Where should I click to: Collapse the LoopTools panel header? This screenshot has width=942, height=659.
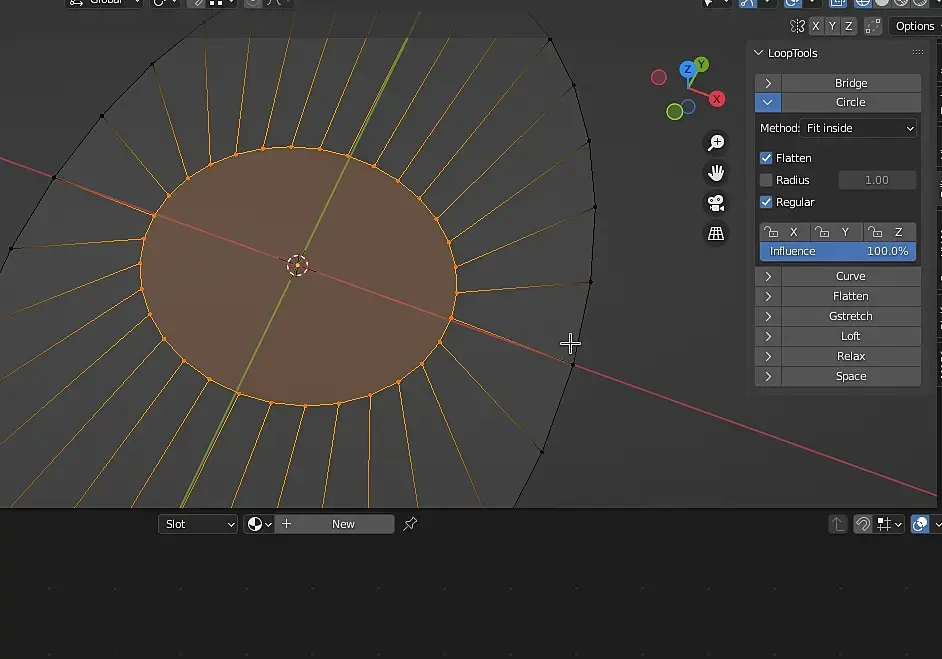[x=793, y=53]
